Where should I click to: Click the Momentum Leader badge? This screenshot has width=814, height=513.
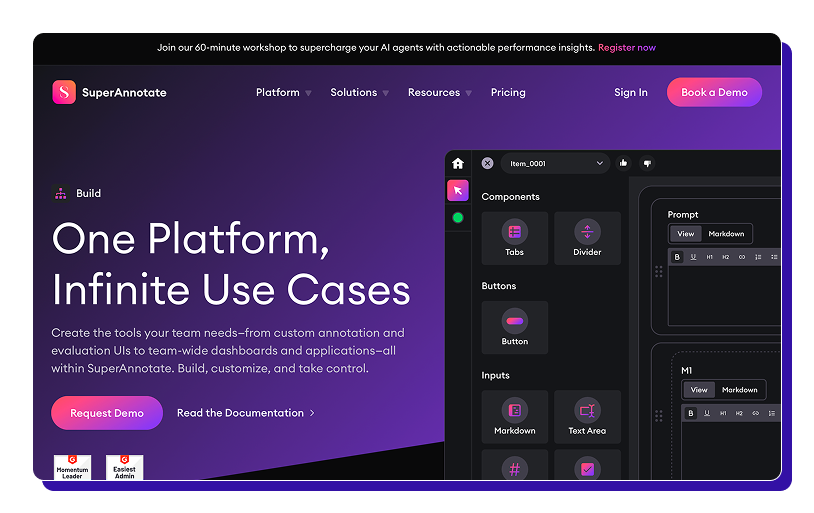pos(72,467)
